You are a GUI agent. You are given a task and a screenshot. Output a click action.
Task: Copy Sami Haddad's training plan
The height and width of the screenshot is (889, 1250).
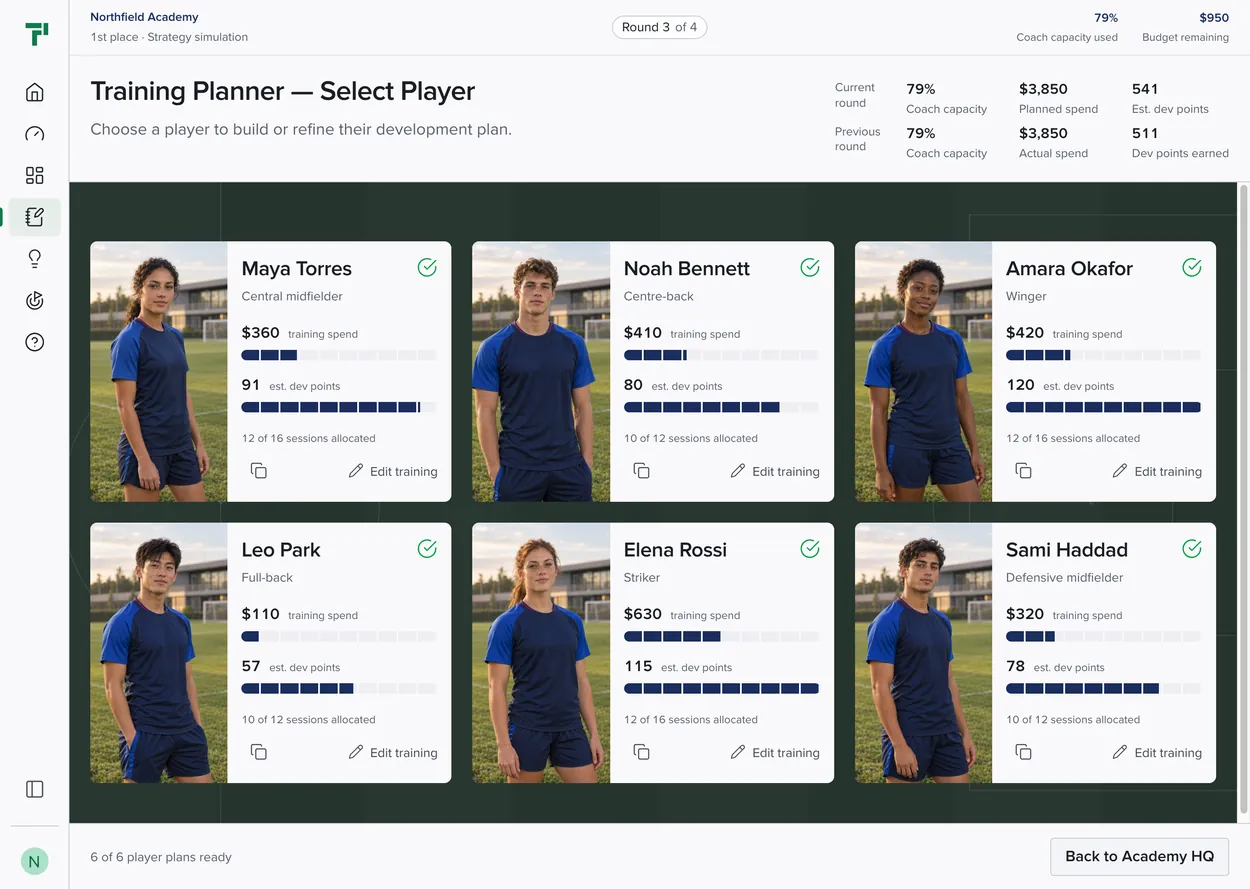click(x=1023, y=751)
